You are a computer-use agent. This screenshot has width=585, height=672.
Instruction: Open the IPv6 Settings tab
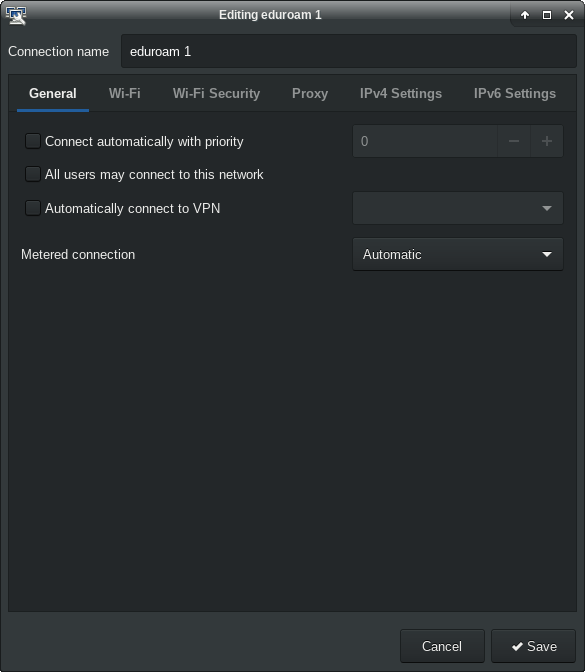515,93
